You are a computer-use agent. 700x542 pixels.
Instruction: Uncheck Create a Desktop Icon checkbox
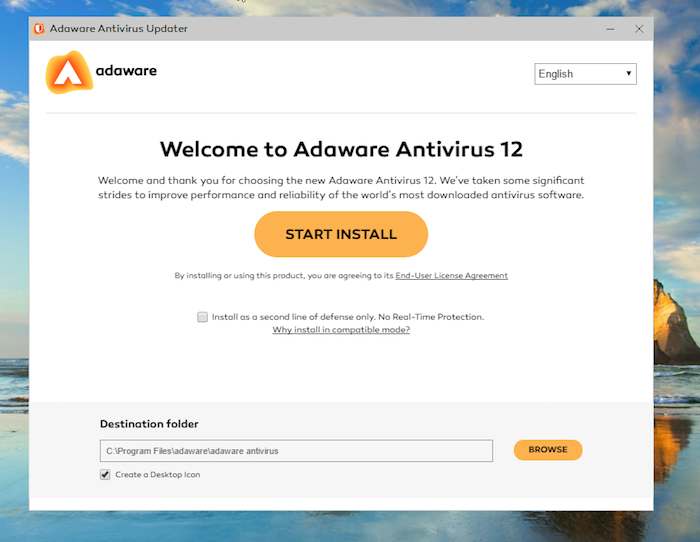pyautogui.click(x=105, y=475)
